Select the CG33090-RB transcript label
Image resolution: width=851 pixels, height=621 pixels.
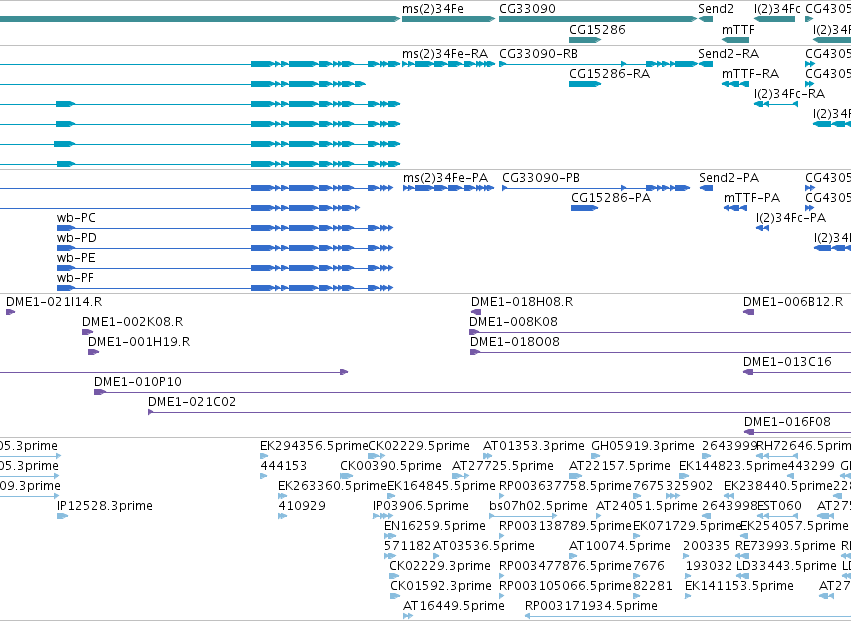pyautogui.click(x=538, y=54)
